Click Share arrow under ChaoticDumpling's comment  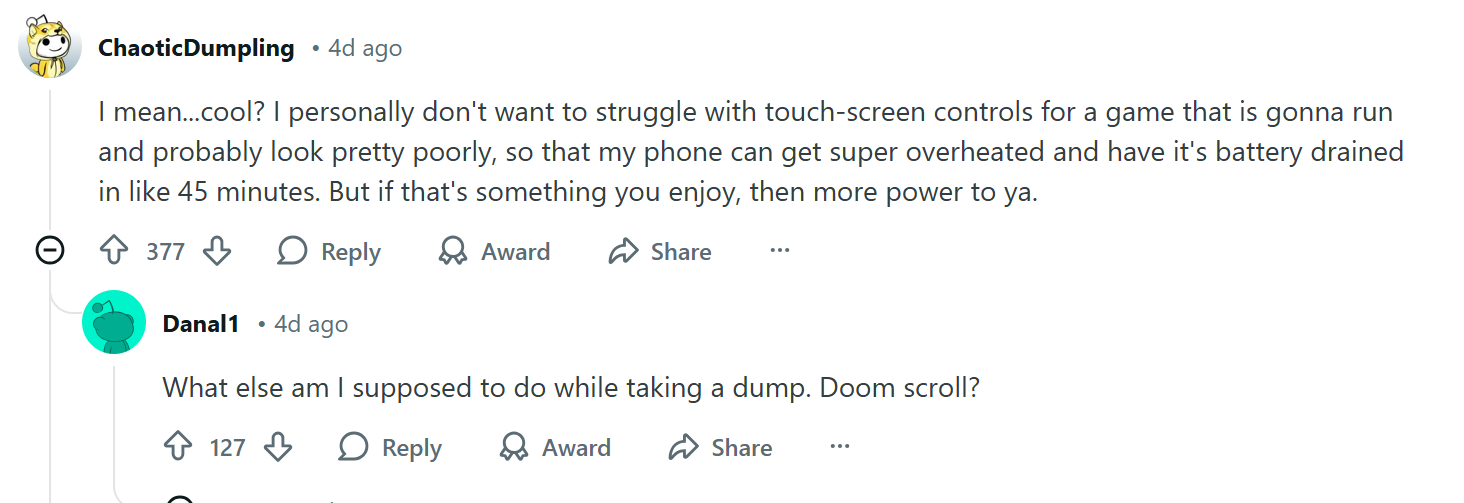point(623,251)
